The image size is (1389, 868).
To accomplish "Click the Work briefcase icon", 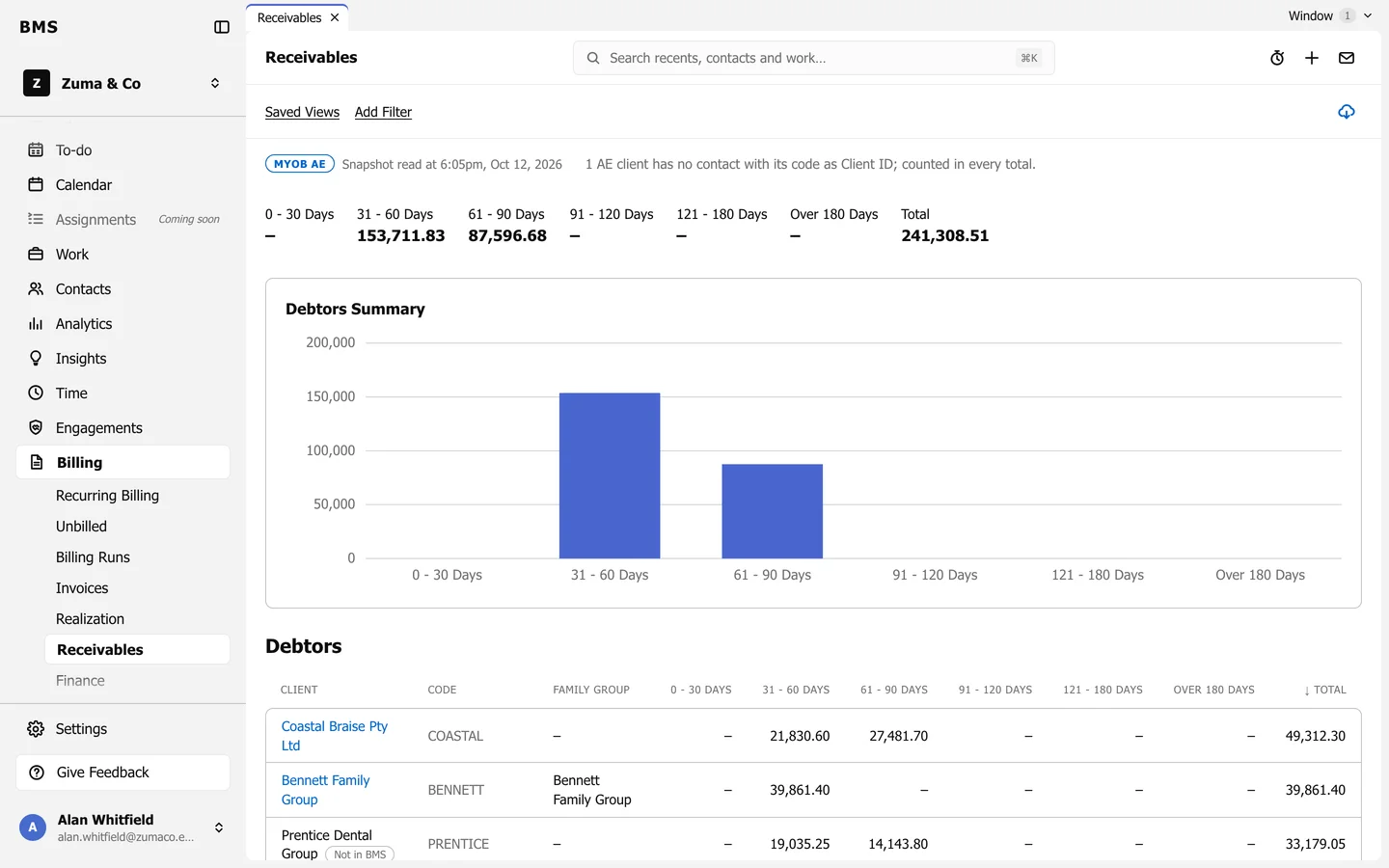I will [36, 255].
